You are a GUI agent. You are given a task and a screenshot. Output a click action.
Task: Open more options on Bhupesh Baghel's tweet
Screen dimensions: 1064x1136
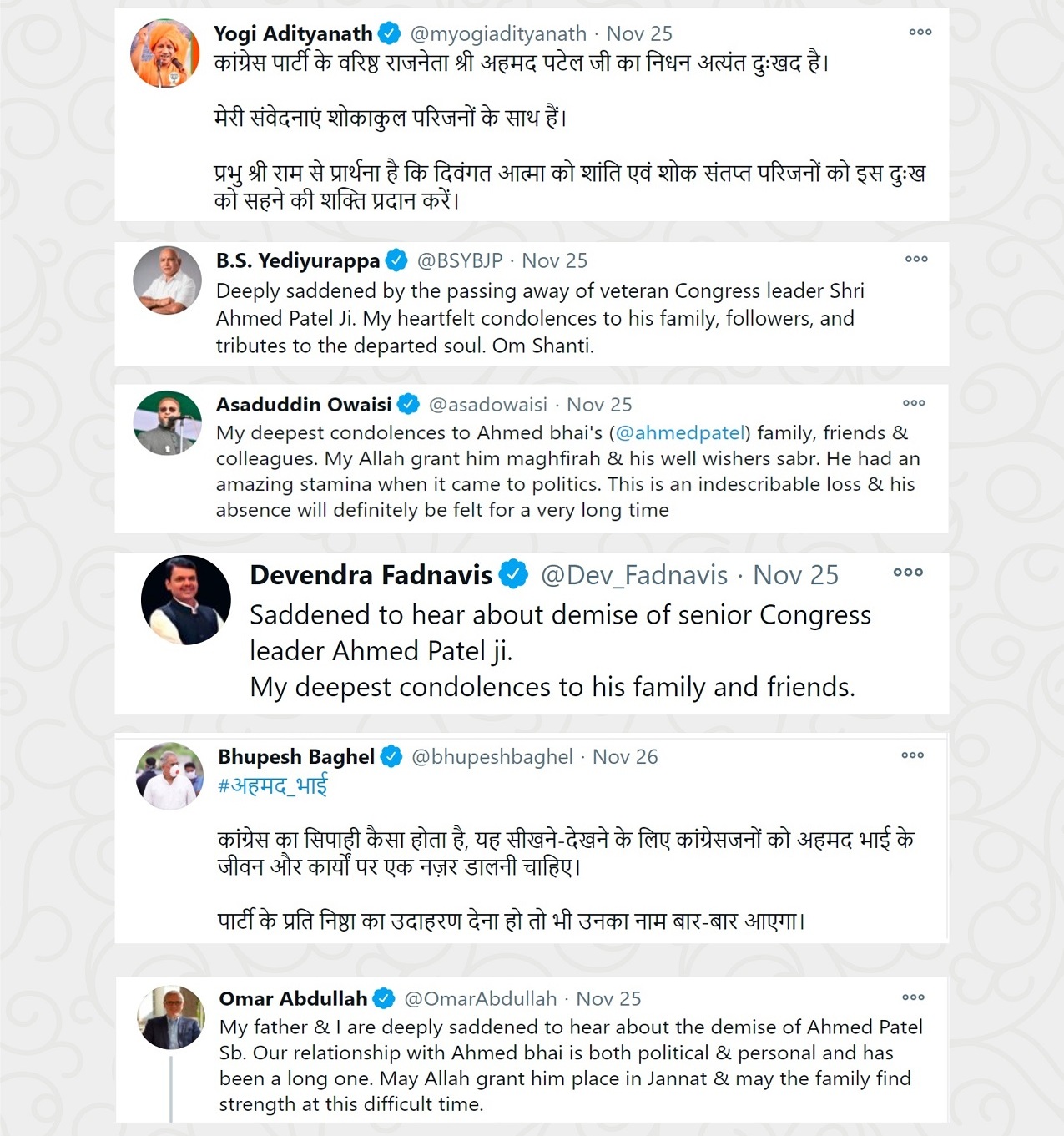coord(912,755)
